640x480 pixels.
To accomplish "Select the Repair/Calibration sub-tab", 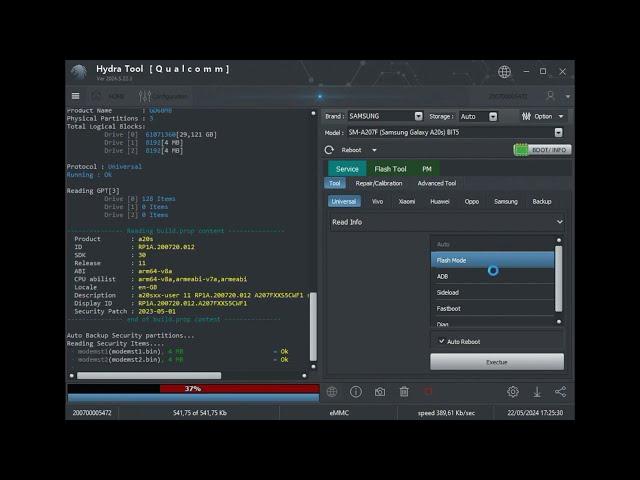I will [x=379, y=183].
